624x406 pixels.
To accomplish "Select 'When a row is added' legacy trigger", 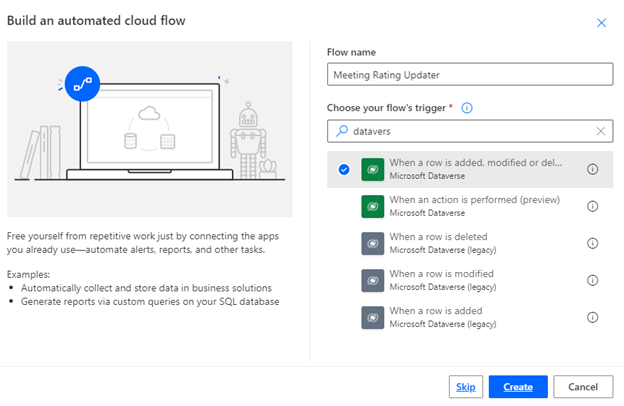I will point(470,317).
